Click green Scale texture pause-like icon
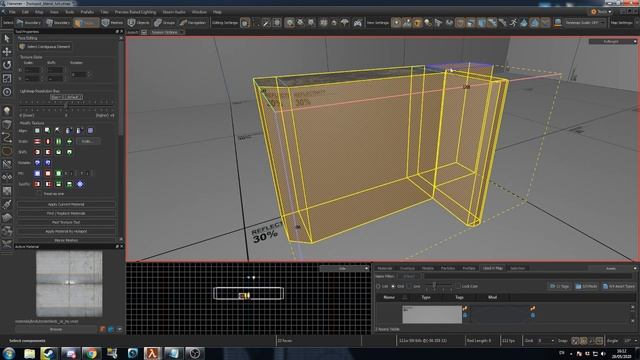 pyautogui.click(x=58, y=141)
